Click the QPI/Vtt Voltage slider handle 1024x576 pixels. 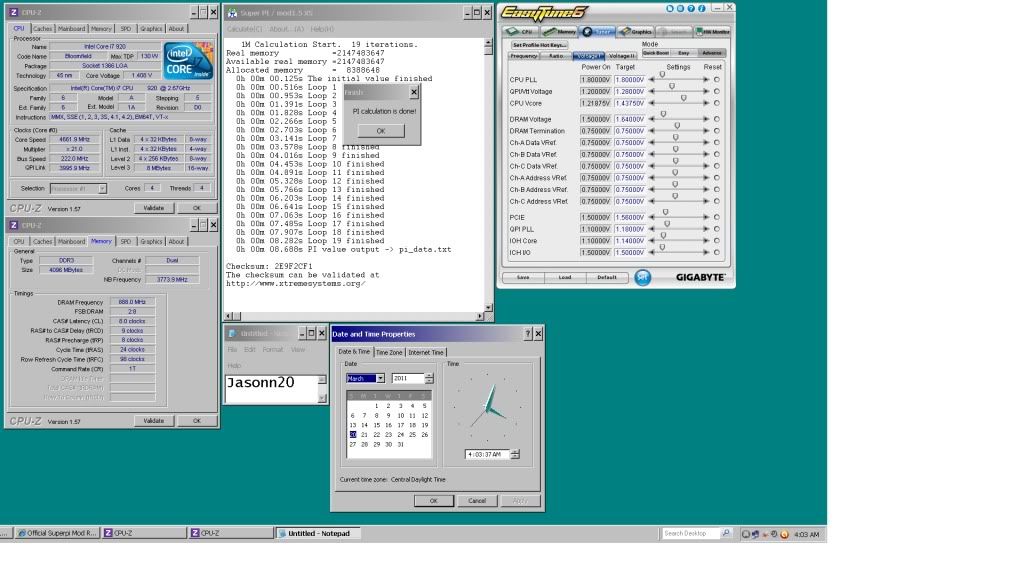[x=671, y=87]
